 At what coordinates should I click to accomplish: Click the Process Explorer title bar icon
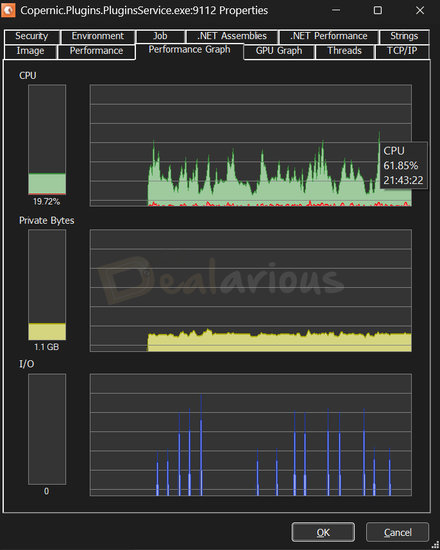(8, 10)
